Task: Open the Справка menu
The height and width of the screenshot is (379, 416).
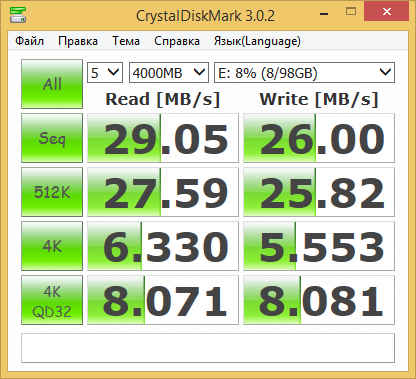Action: tap(177, 41)
